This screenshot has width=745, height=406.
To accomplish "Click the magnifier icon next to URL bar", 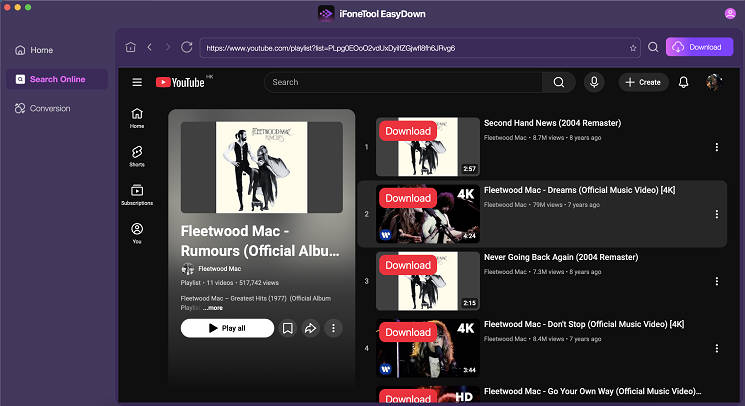I will [653, 47].
